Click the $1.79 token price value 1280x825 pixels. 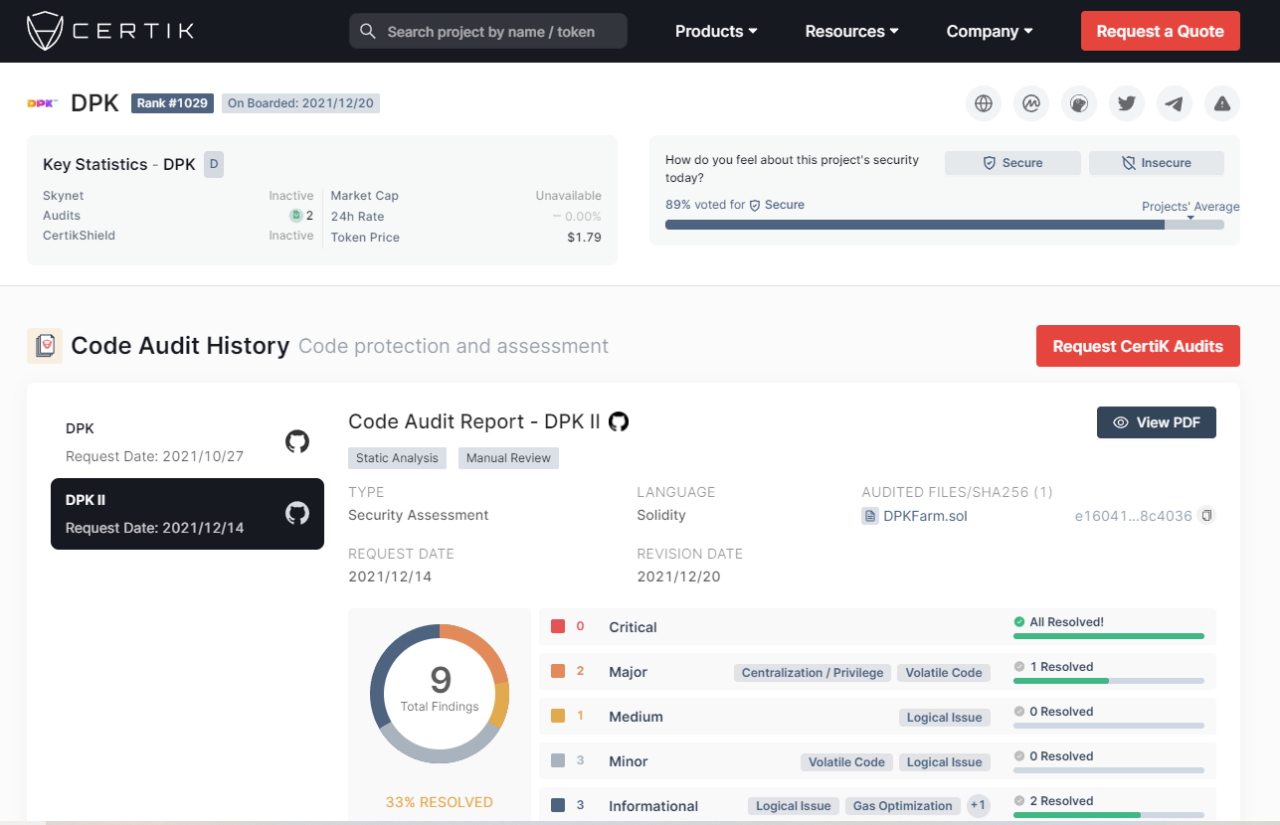[x=584, y=237]
